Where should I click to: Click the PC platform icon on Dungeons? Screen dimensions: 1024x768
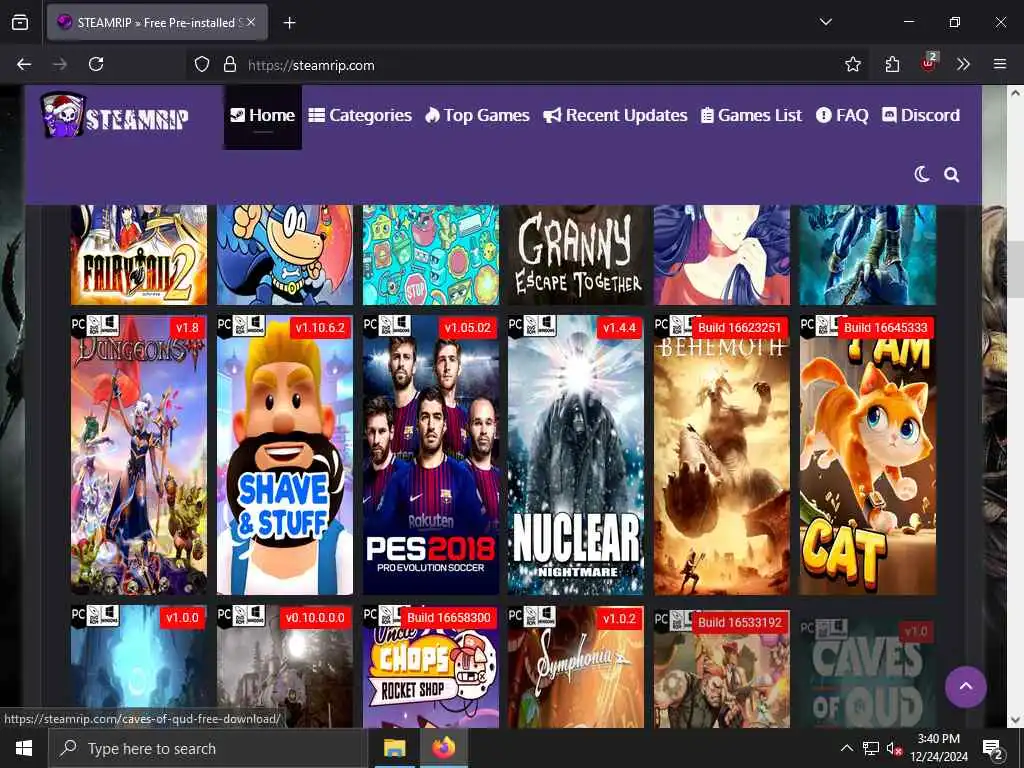(78, 325)
